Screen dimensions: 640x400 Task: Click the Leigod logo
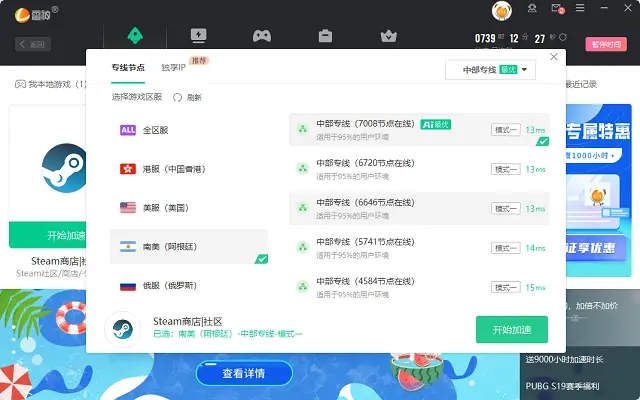[x=36, y=15]
